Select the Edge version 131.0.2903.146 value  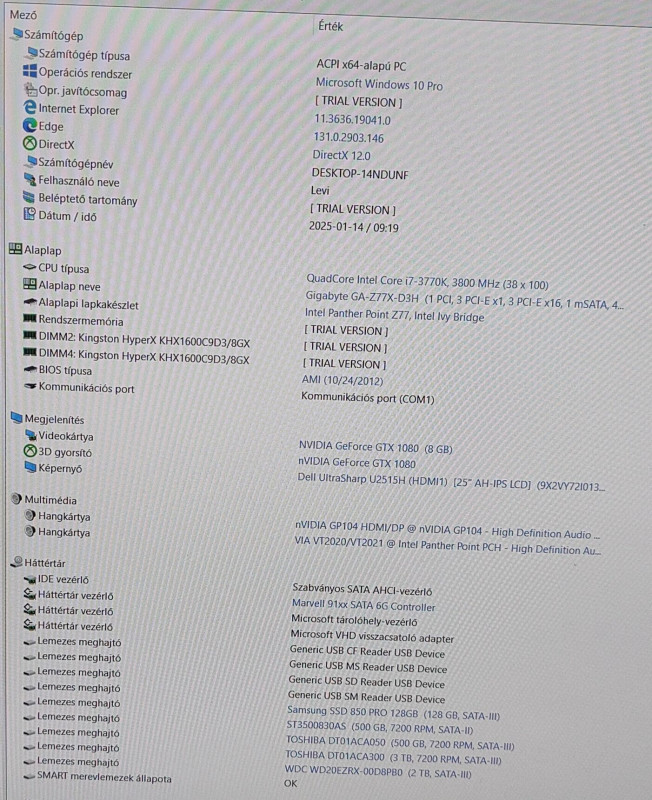[348, 137]
